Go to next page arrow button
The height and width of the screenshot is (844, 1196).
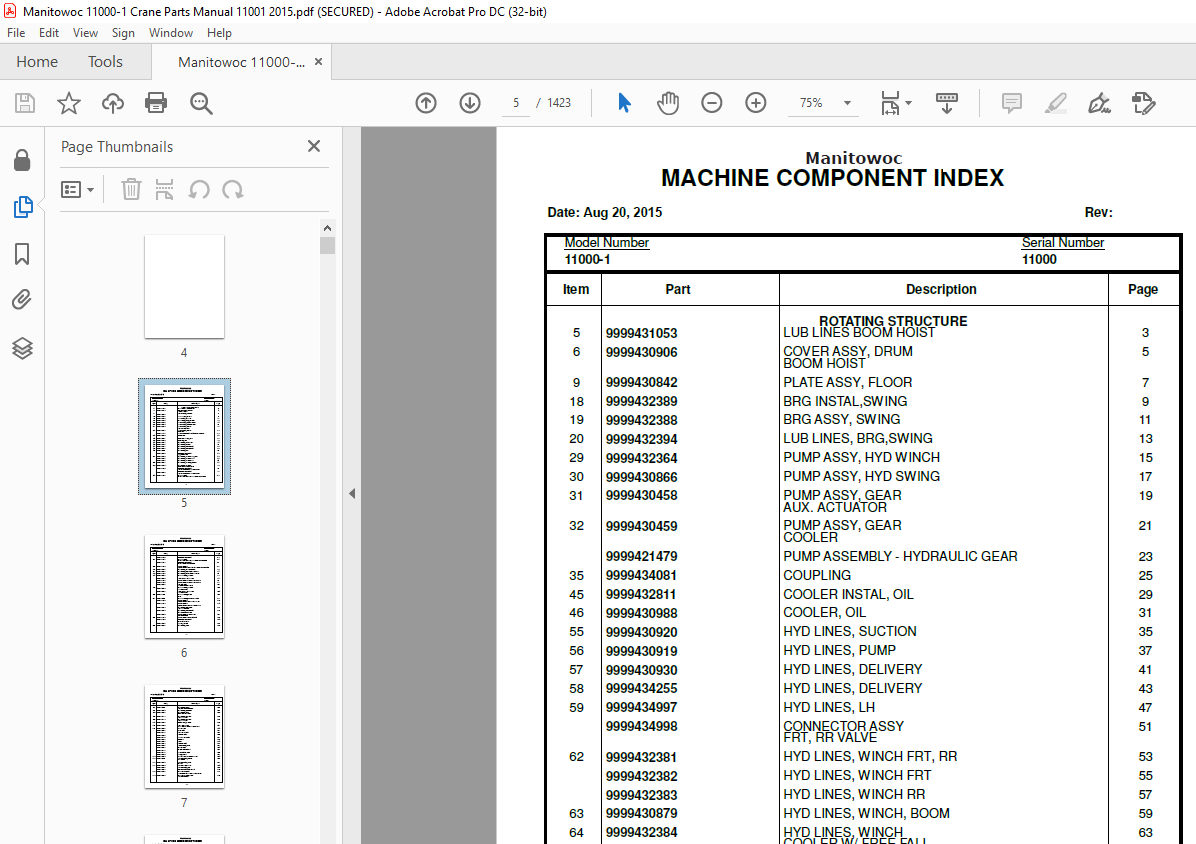coord(470,103)
